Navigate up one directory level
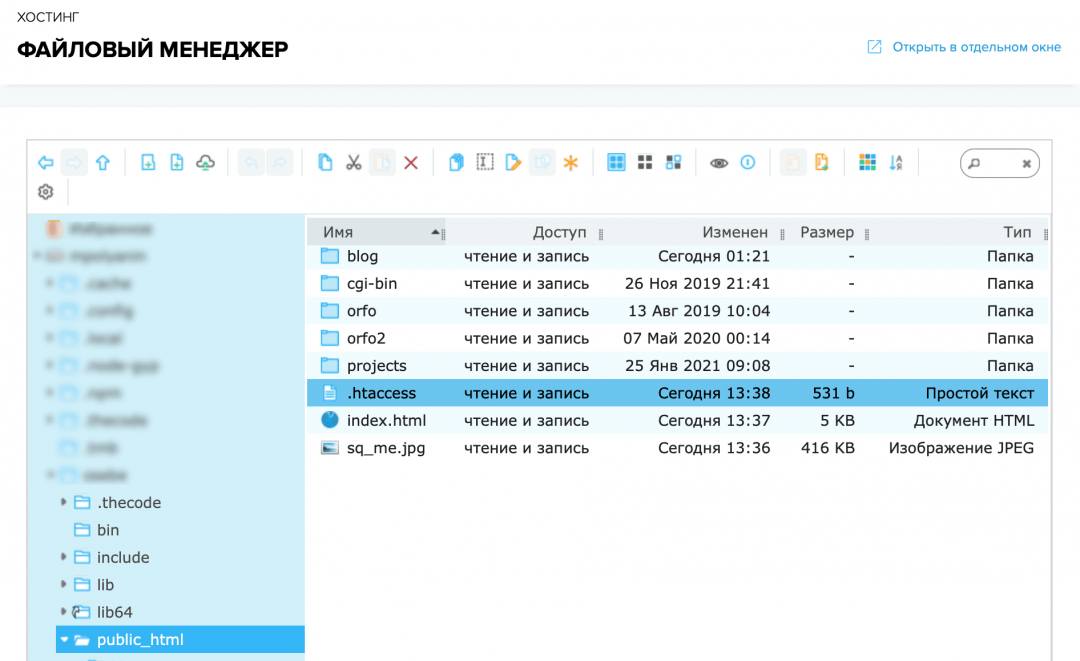 104,162
